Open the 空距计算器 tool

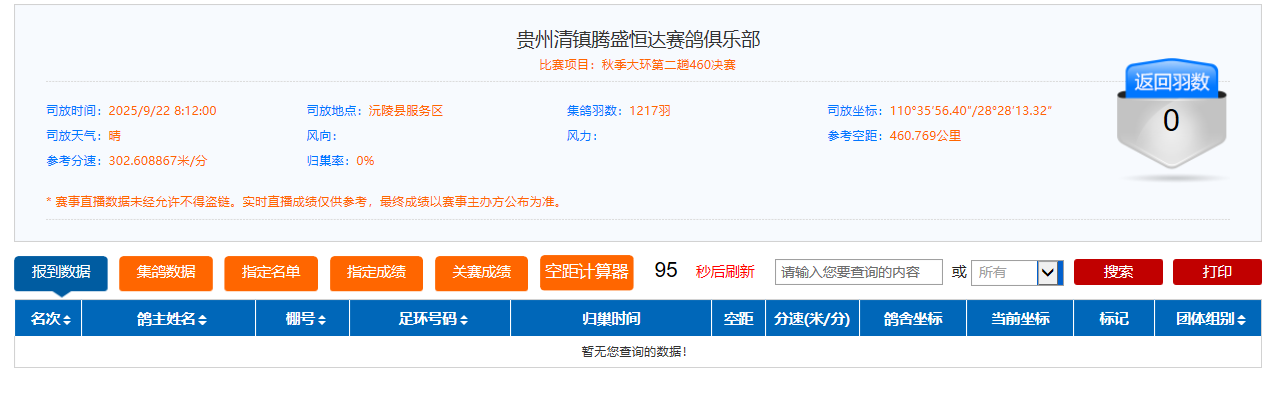[x=586, y=272]
